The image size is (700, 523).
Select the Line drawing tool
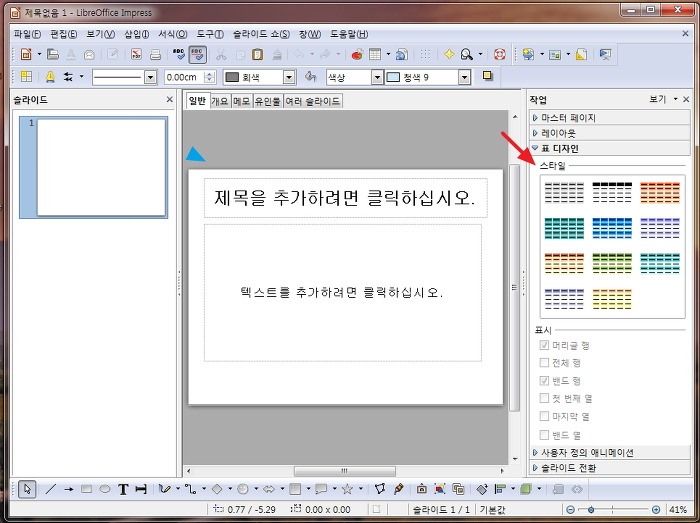50,489
